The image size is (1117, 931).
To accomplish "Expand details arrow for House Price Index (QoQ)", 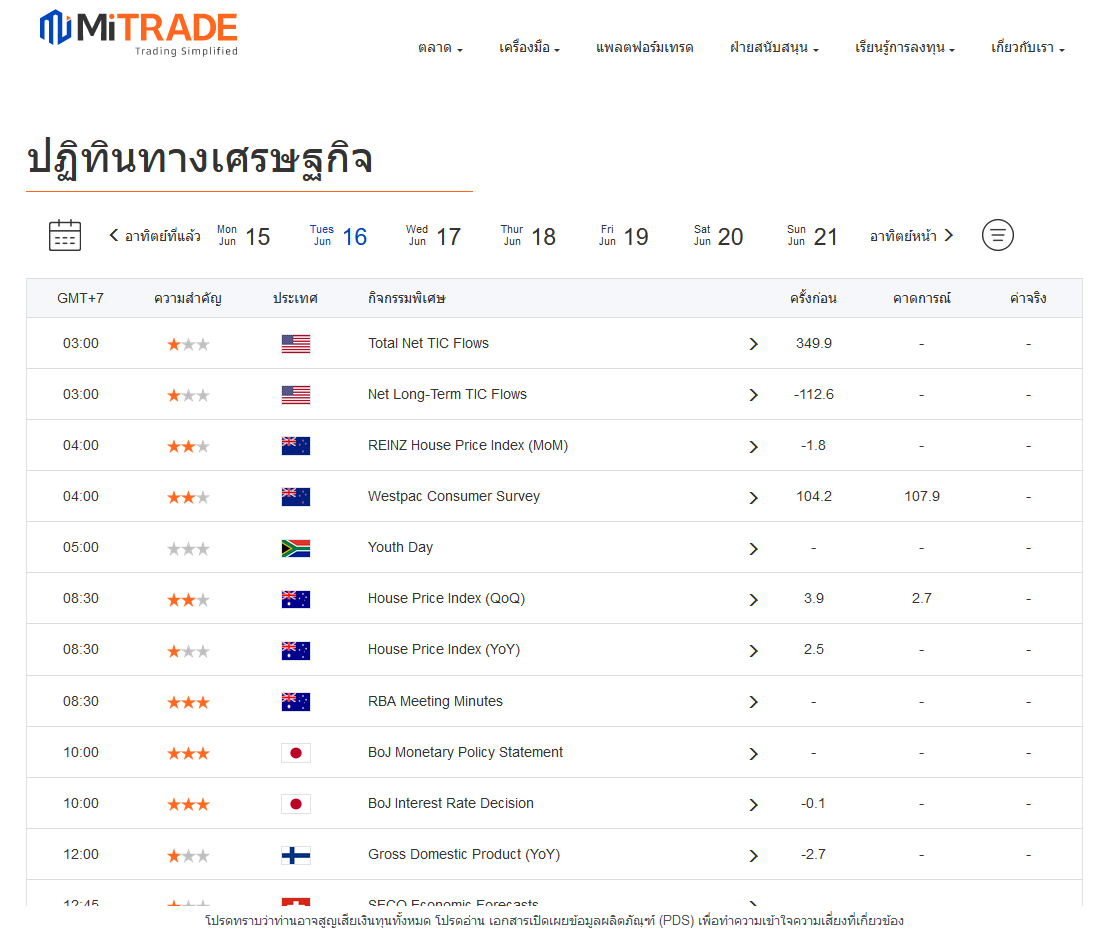I will [x=753, y=600].
